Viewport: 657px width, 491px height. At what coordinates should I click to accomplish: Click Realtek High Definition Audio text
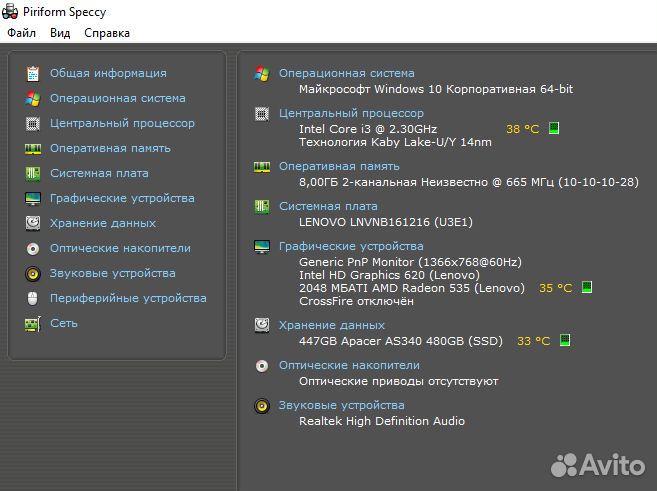382,421
